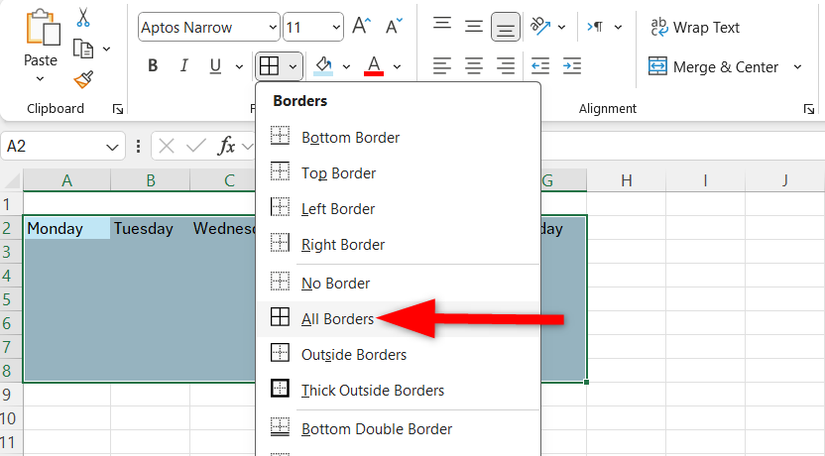Image resolution: width=825 pixels, height=456 pixels.
Task: Open the Name Box dropdown arrow
Action: pos(112,147)
